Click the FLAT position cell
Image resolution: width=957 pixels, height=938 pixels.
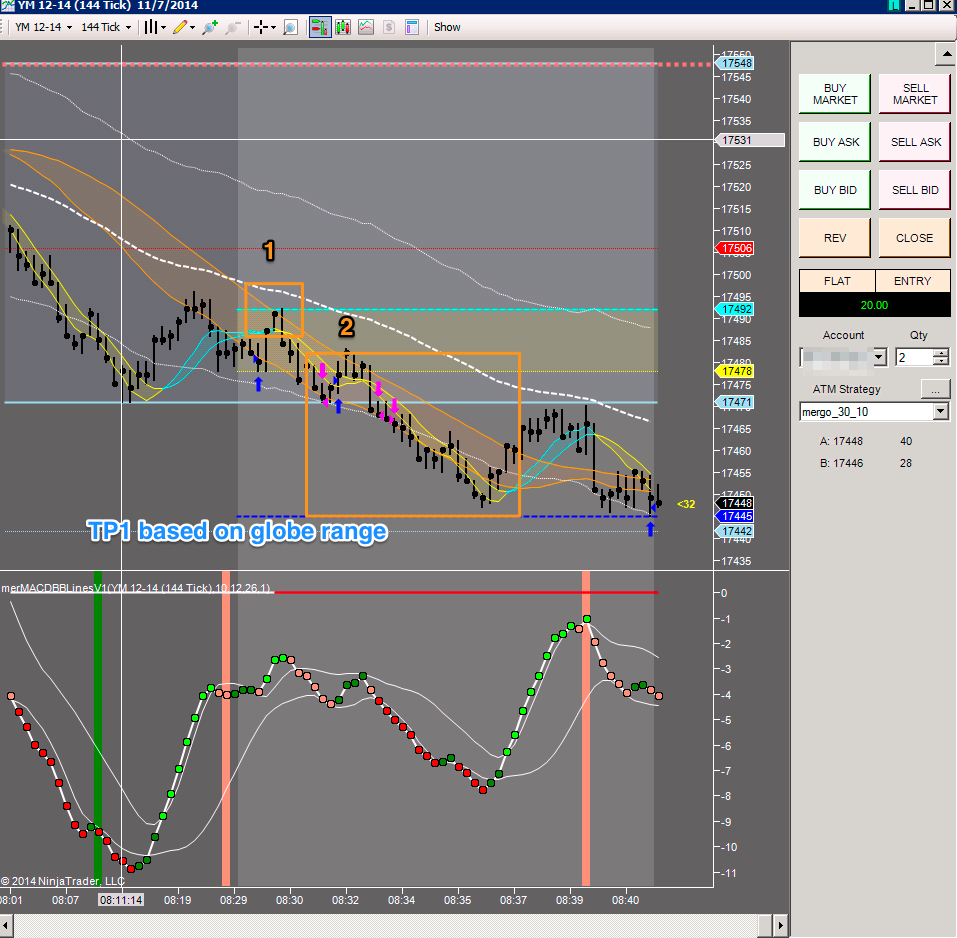tap(837, 281)
